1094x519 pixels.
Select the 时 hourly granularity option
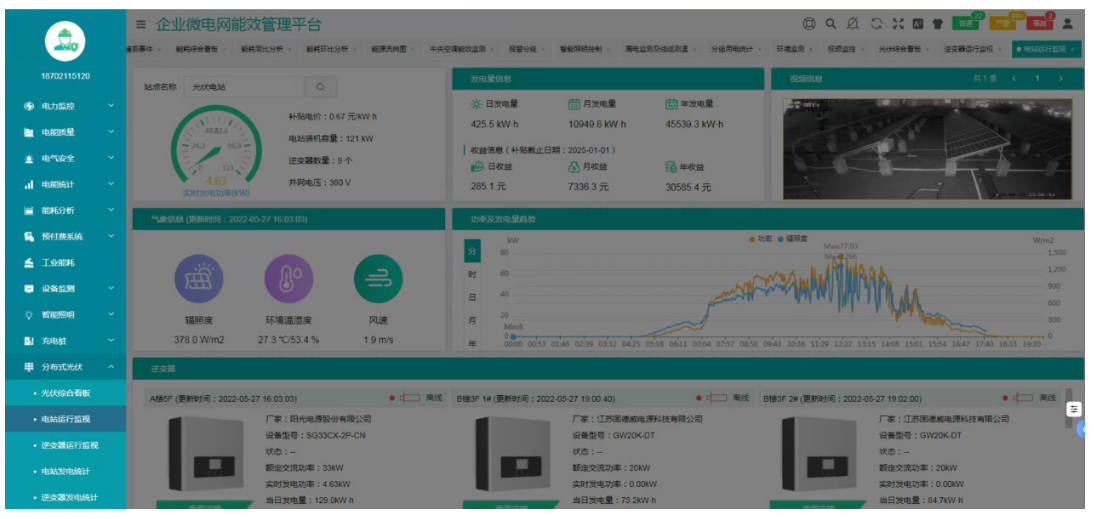[473, 274]
